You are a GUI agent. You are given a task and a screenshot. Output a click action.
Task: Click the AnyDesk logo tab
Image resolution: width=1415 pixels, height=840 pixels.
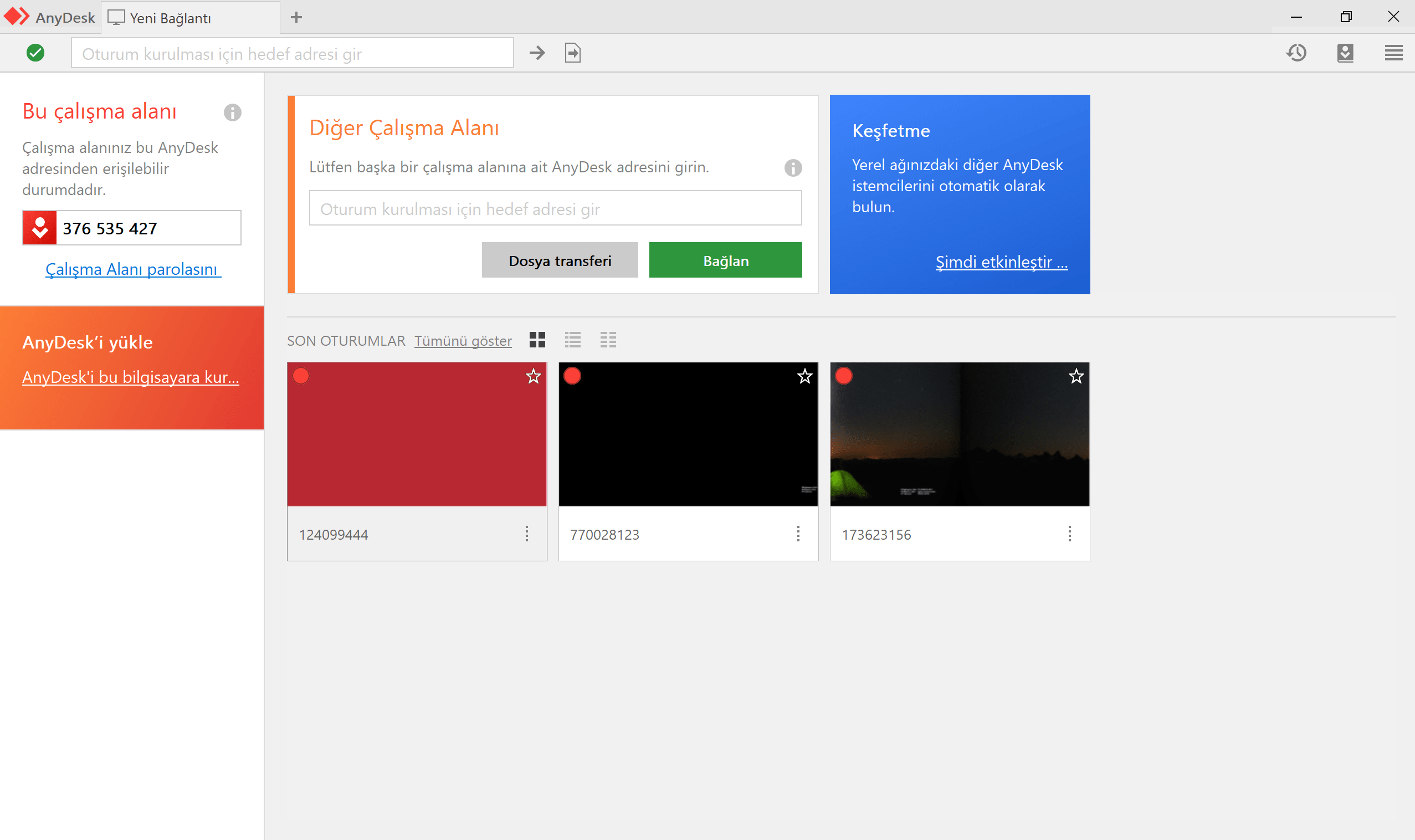coord(50,17)
